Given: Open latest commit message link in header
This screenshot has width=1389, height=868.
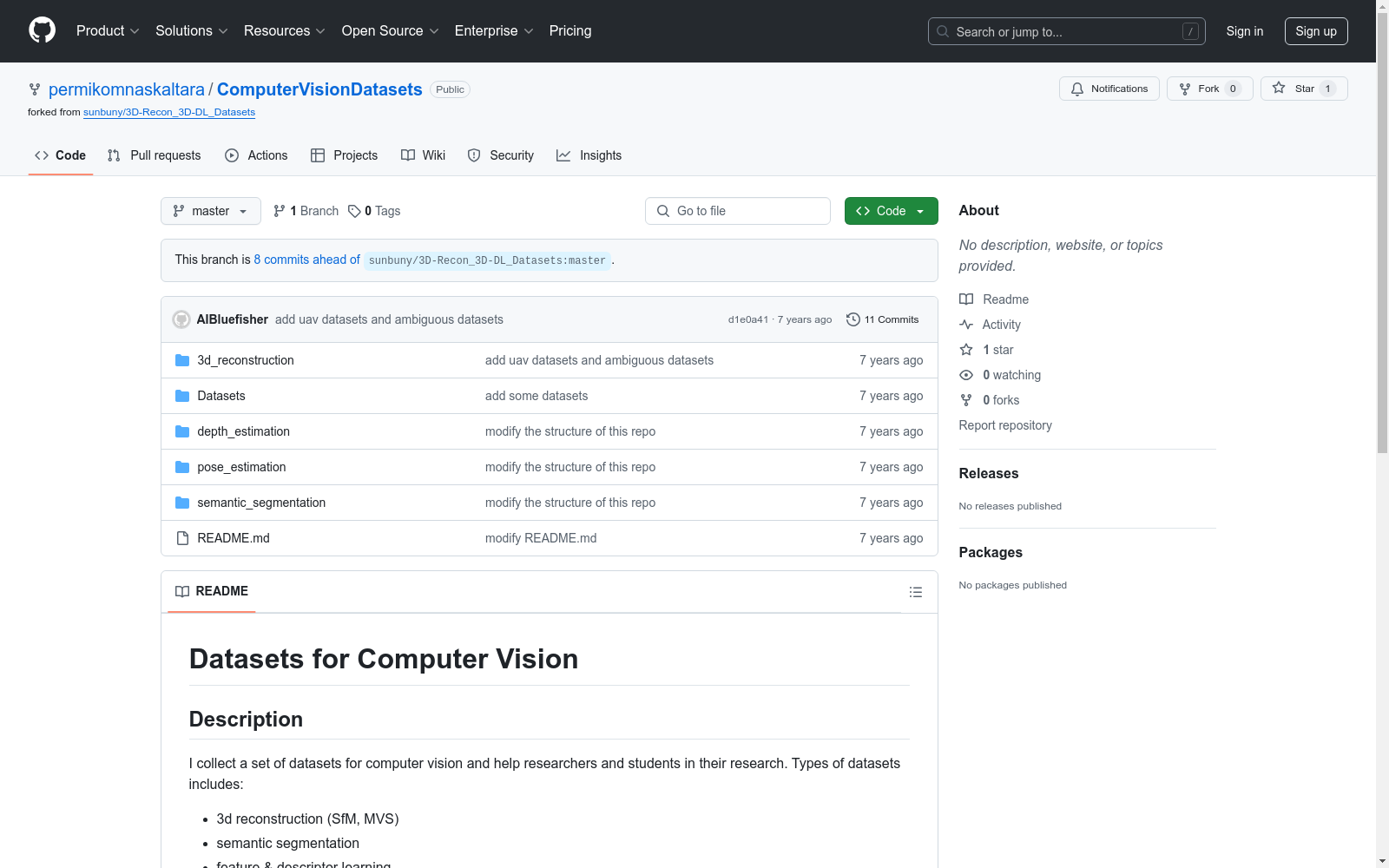Looking at the screenshot, I should [x=389, y=319].
